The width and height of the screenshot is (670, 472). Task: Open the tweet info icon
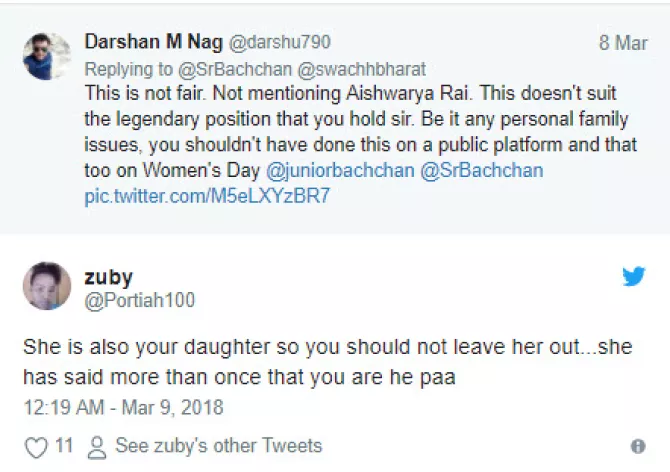pos(637,446)
